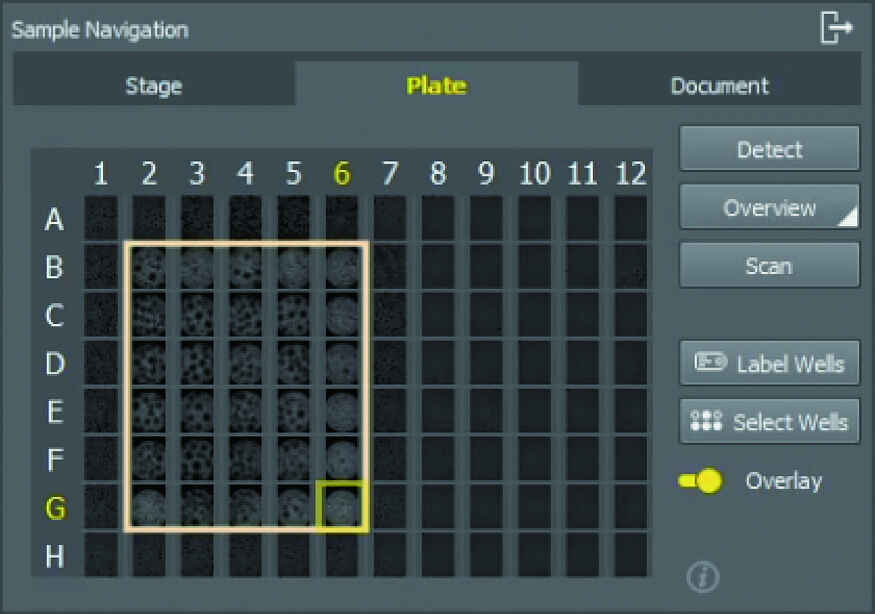Click the dots grid icon on Select Wells
Screen dimensions: 875x614
point(707,422)
